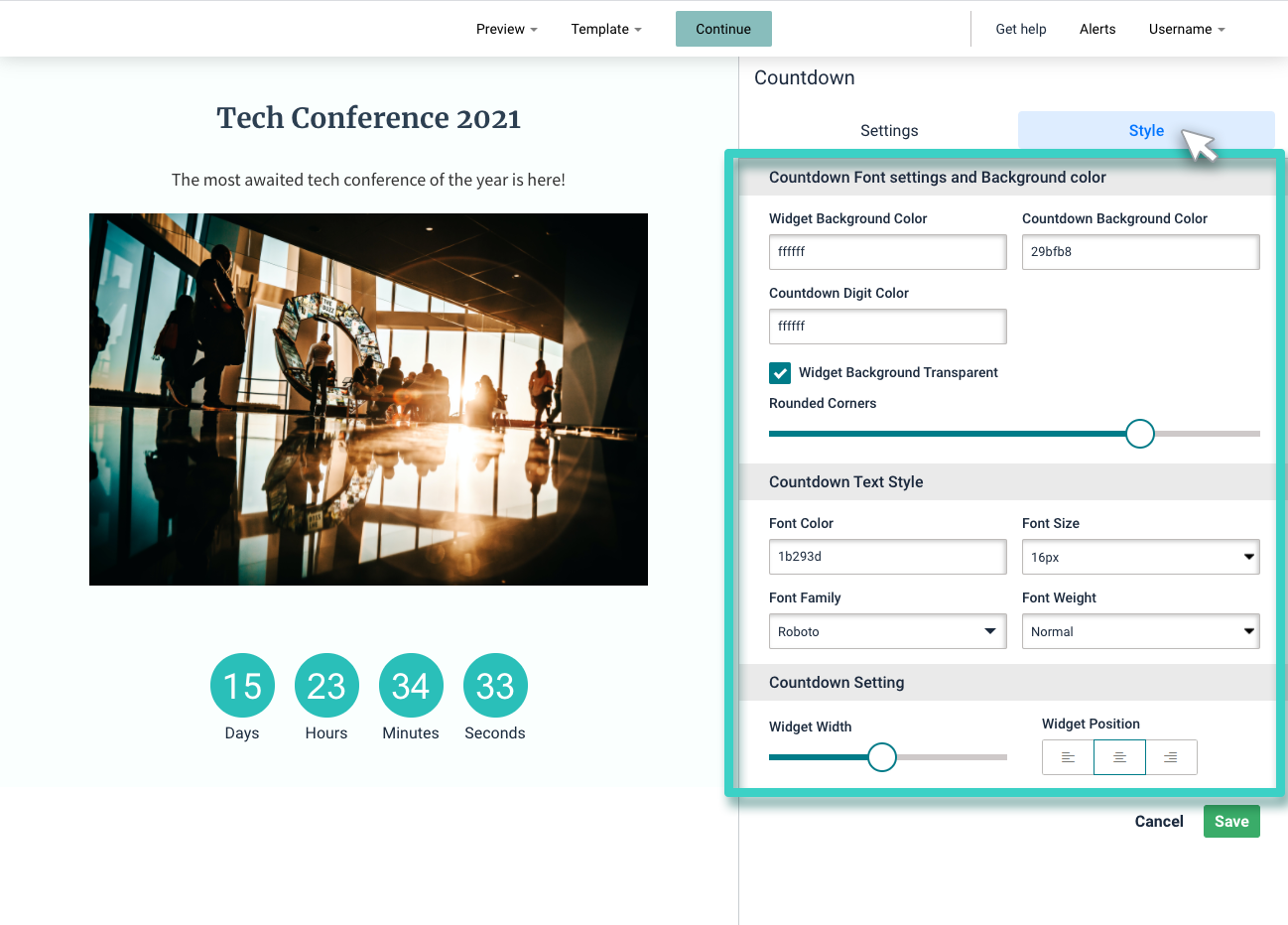Click the Days countdown circle showing 15

[242, 685]
